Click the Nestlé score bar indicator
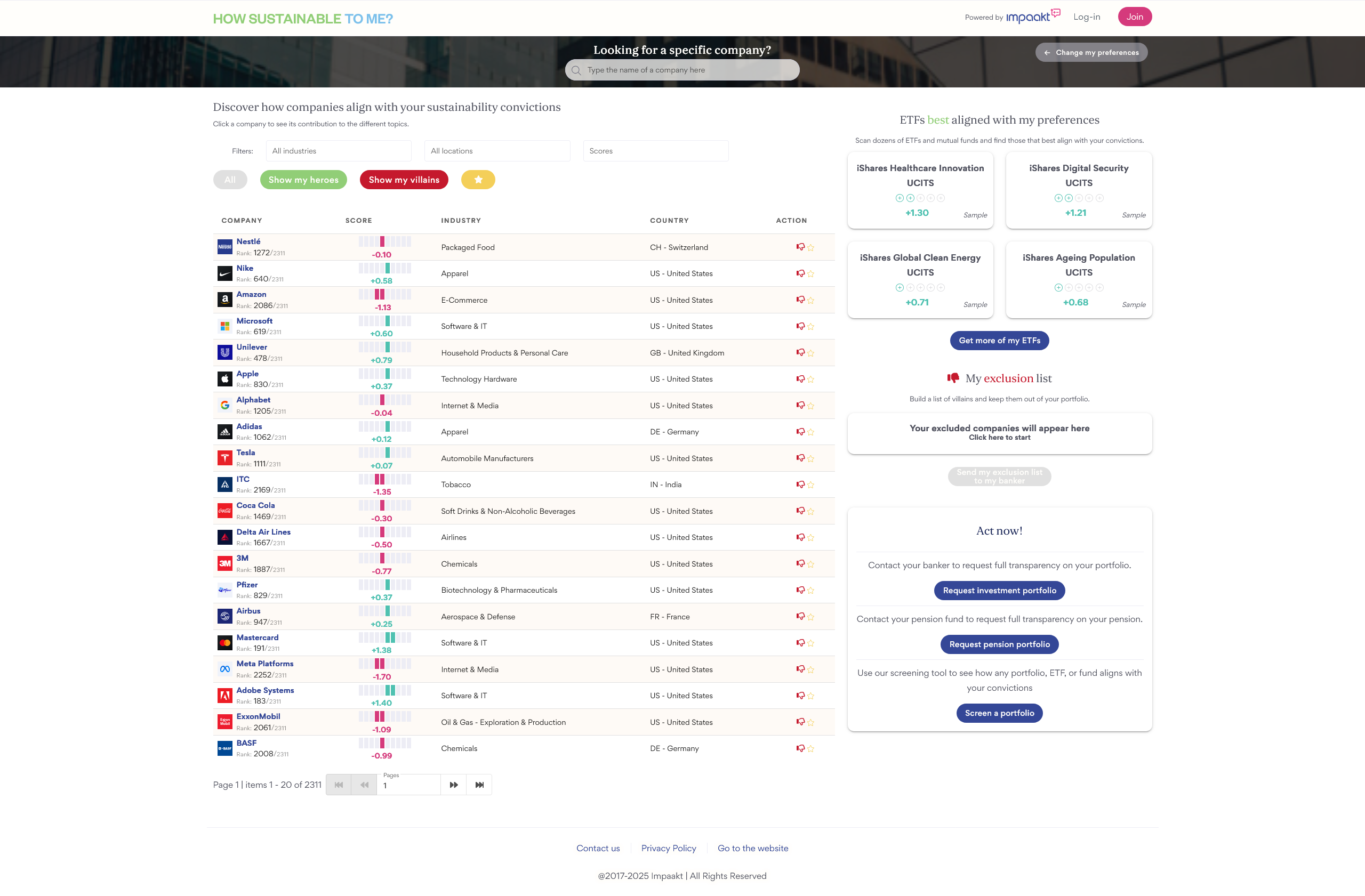Viewport: 1365px width, 896px height. pyautogui.click(x=385, y=241)
